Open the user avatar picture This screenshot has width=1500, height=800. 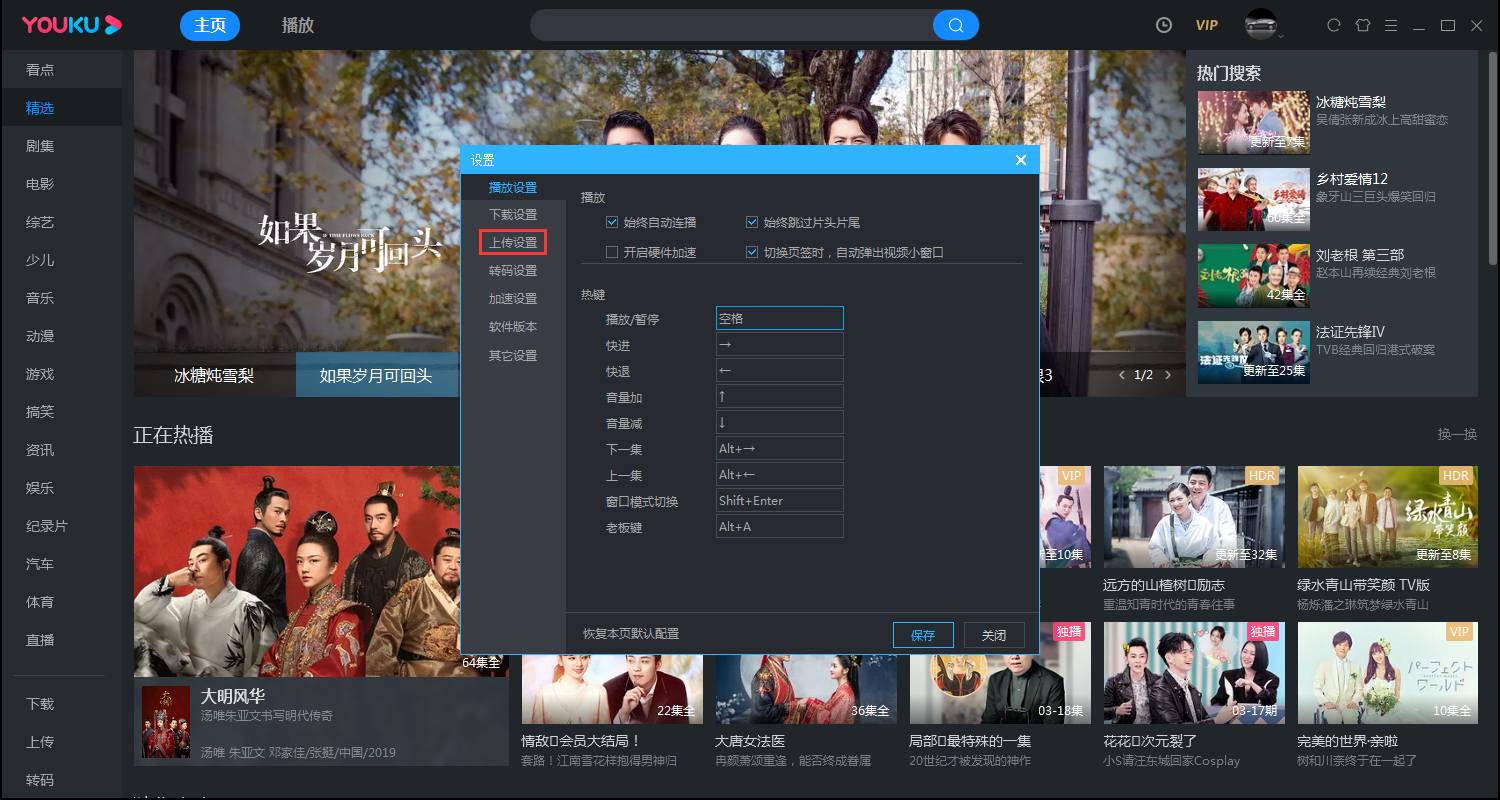1258,25
